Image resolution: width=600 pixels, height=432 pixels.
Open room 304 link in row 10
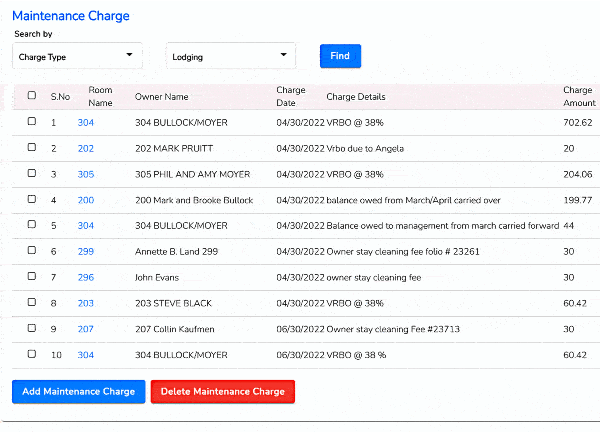pos(86,355)
